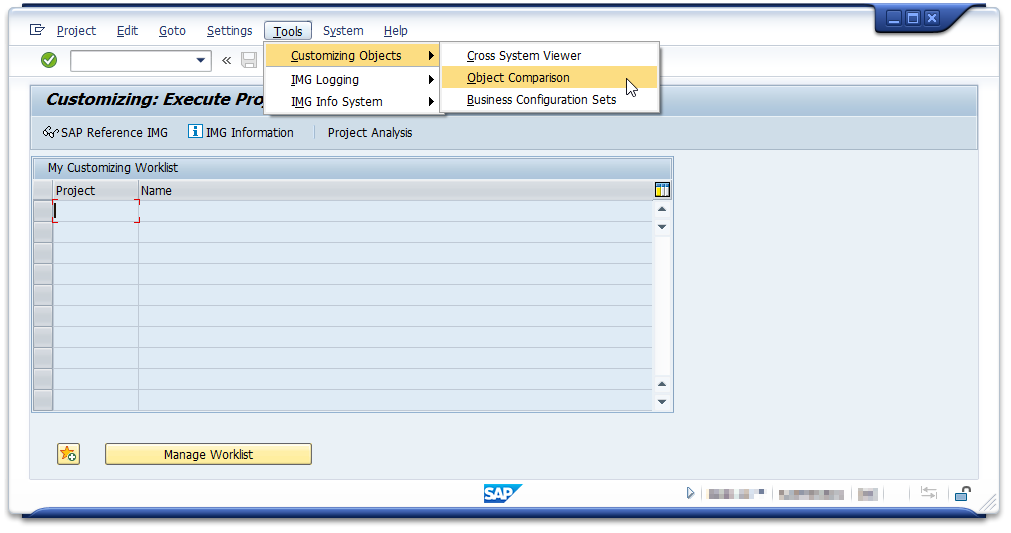The height and width of the screenshot is (533, 1011).
Task: Click the Manage Worklist button
Action: point(208,454)
